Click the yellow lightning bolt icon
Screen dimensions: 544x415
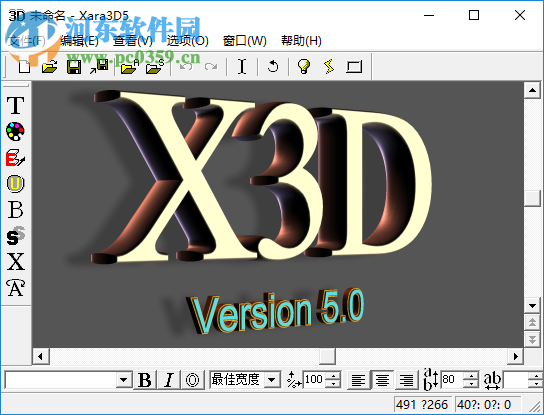tap(329, 66)
